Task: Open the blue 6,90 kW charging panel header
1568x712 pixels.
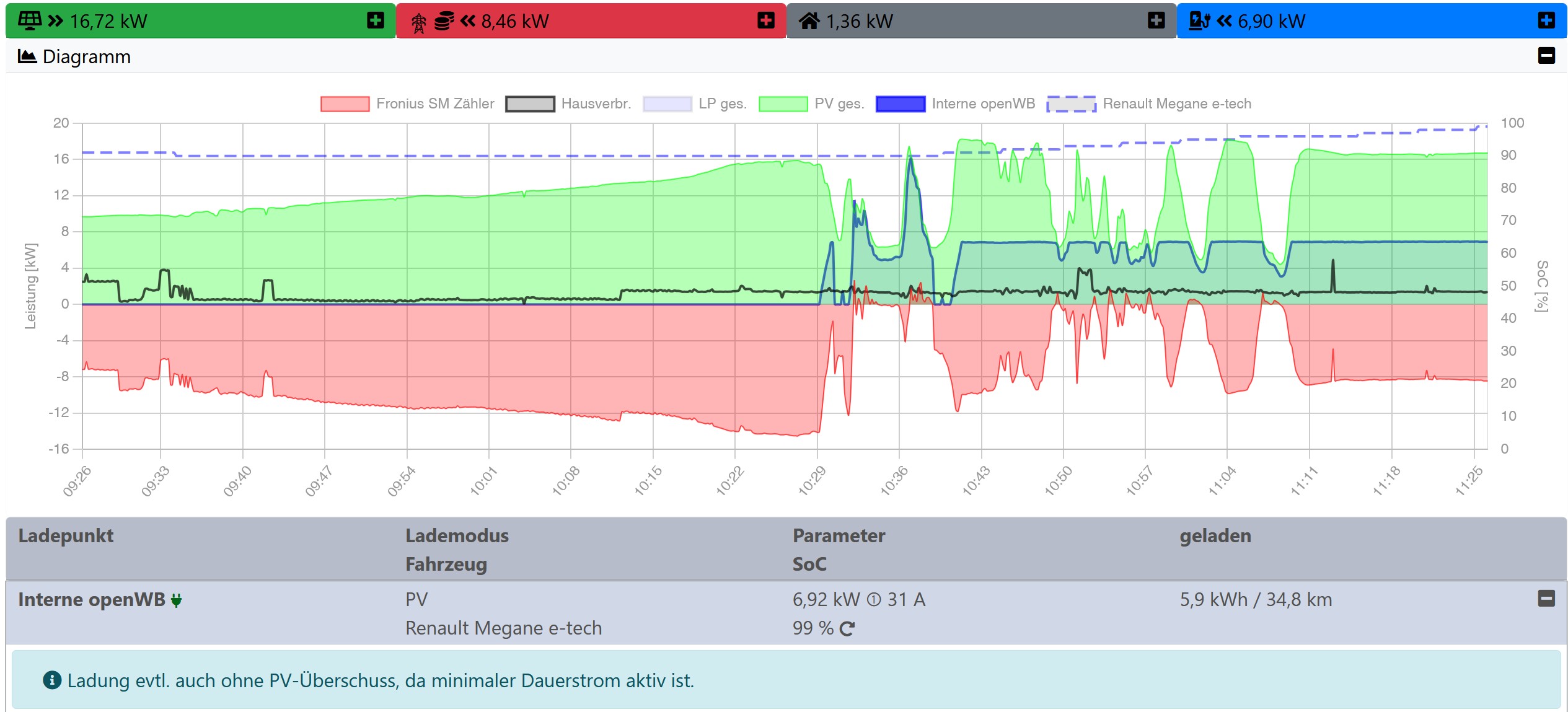Action: click(x=1546, y=20)
